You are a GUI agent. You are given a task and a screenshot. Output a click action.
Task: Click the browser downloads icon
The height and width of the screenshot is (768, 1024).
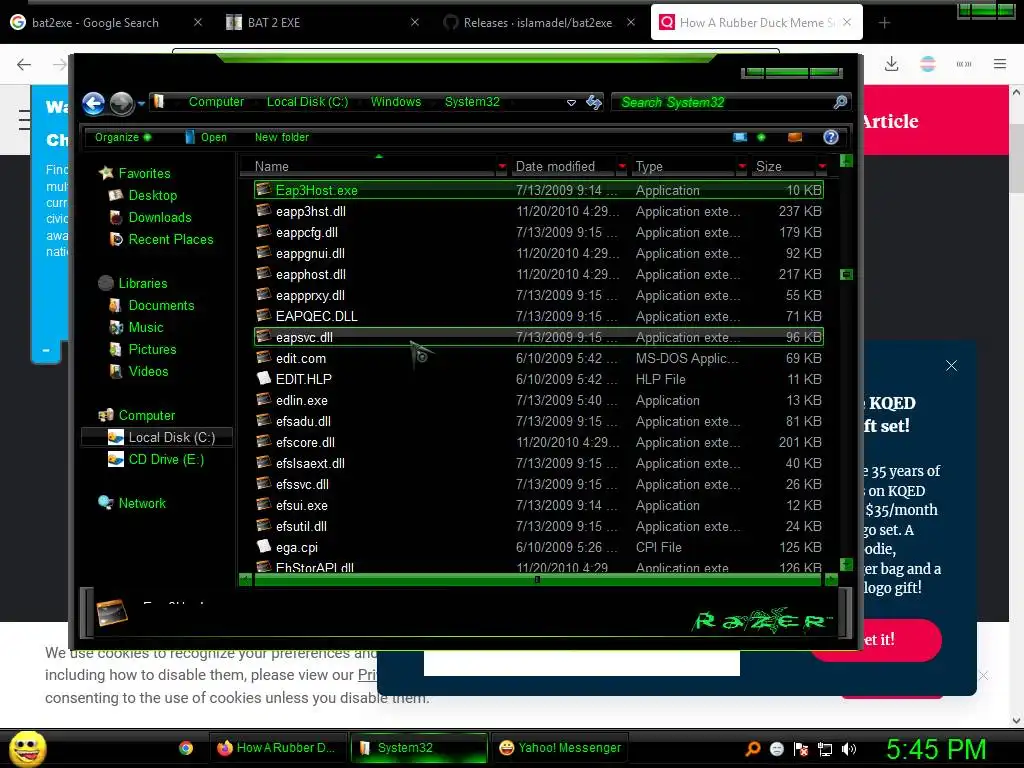click(891, 64)
